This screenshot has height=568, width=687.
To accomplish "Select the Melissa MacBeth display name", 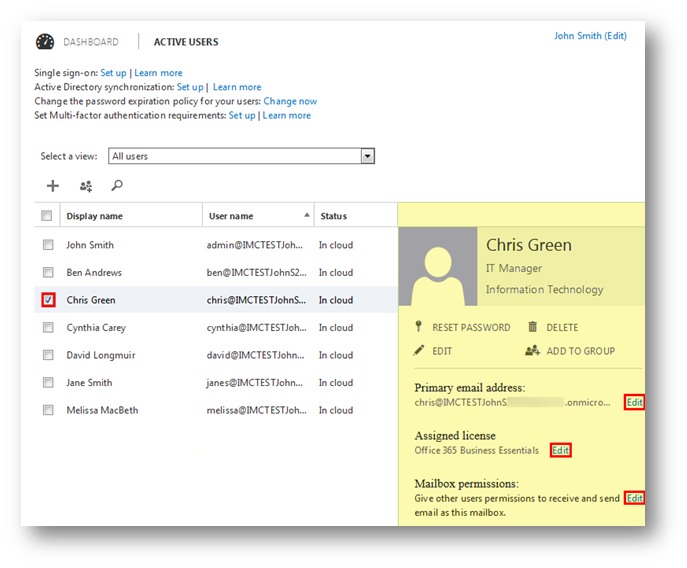I will pos(103,411).
